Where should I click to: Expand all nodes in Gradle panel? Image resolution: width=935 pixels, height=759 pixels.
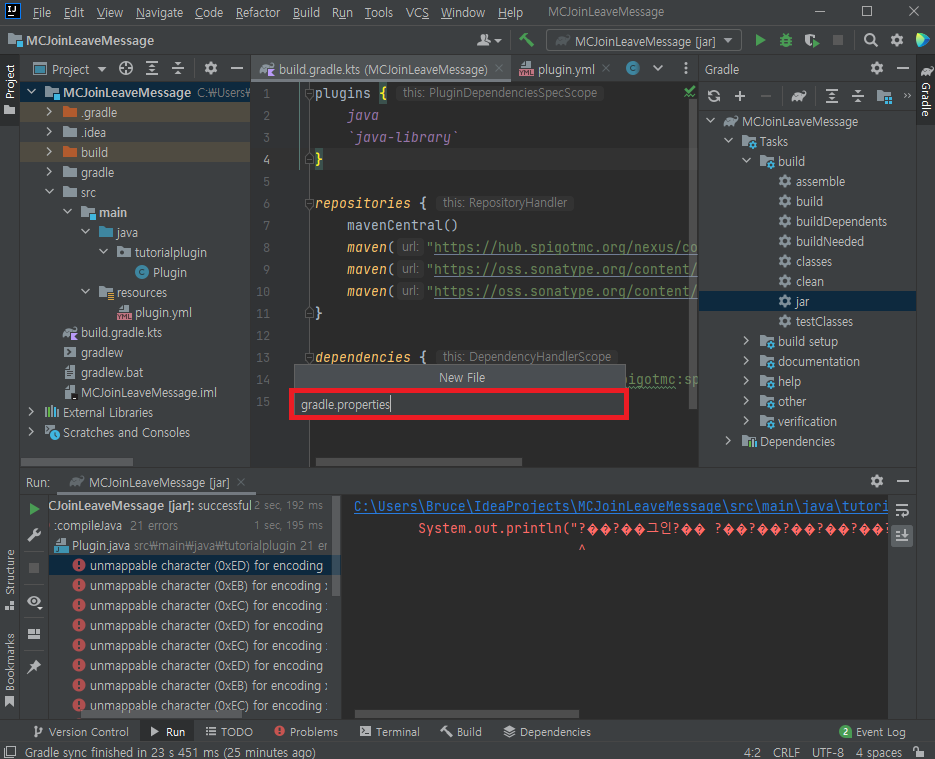(832, 96)
